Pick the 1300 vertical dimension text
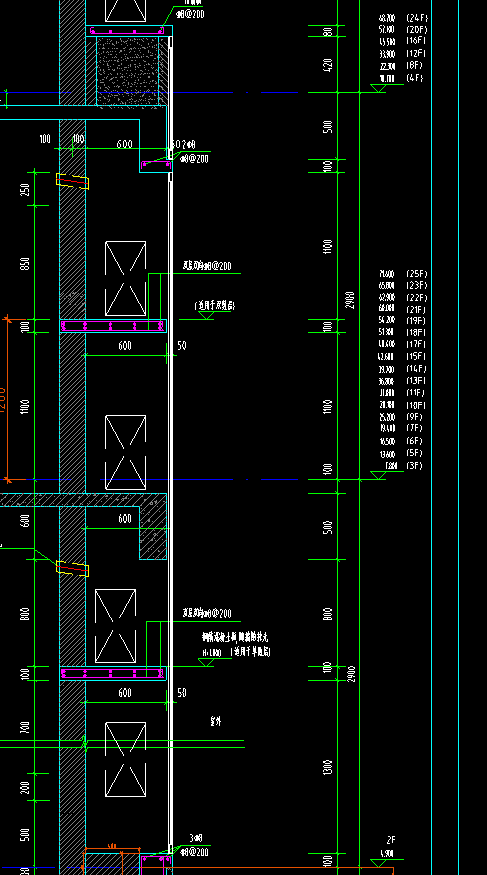This screenshot has height=875, width=487. tap(328, 767)
